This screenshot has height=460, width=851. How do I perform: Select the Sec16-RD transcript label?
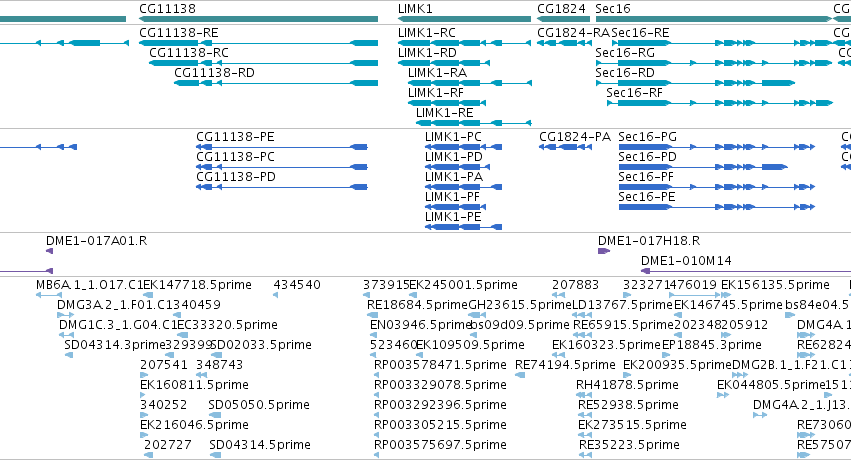tap(625, 73)
